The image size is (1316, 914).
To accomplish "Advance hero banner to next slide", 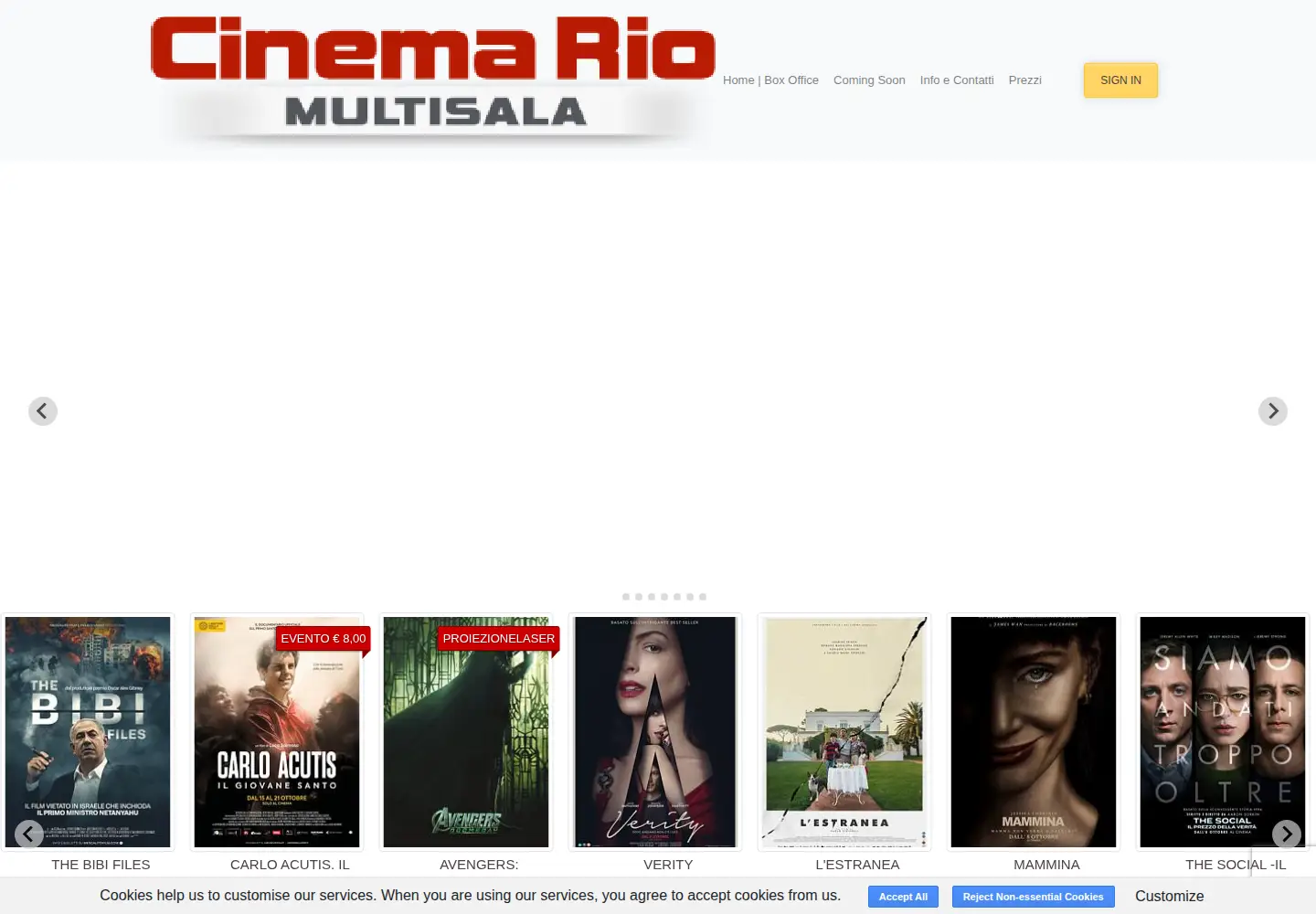I will (x=1273, y=411).
